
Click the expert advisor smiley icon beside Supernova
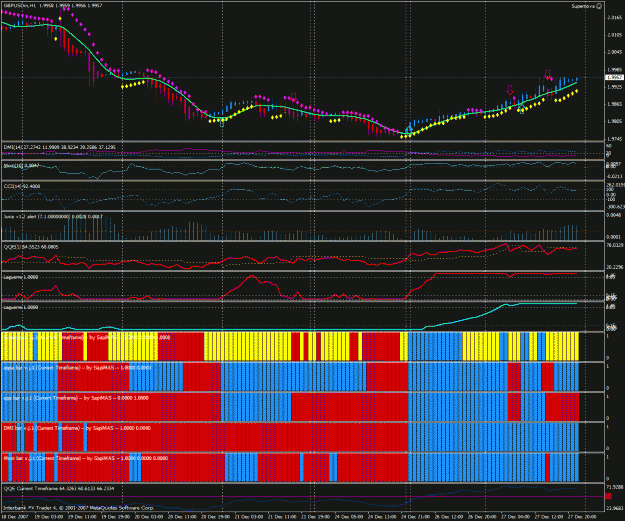coord(599,6)
